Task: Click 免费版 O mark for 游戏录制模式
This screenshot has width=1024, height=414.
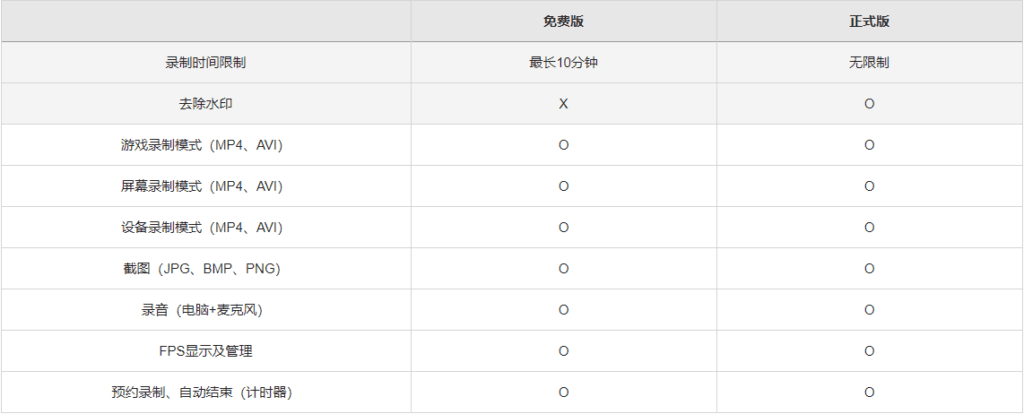Action: pyautogui.click(x=563, y=145)
